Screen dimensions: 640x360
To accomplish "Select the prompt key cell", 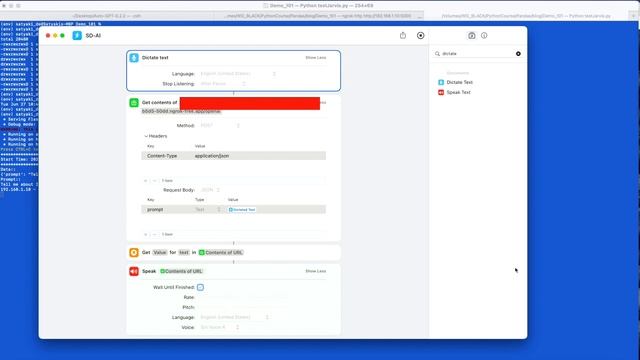I will coord(155,209).
